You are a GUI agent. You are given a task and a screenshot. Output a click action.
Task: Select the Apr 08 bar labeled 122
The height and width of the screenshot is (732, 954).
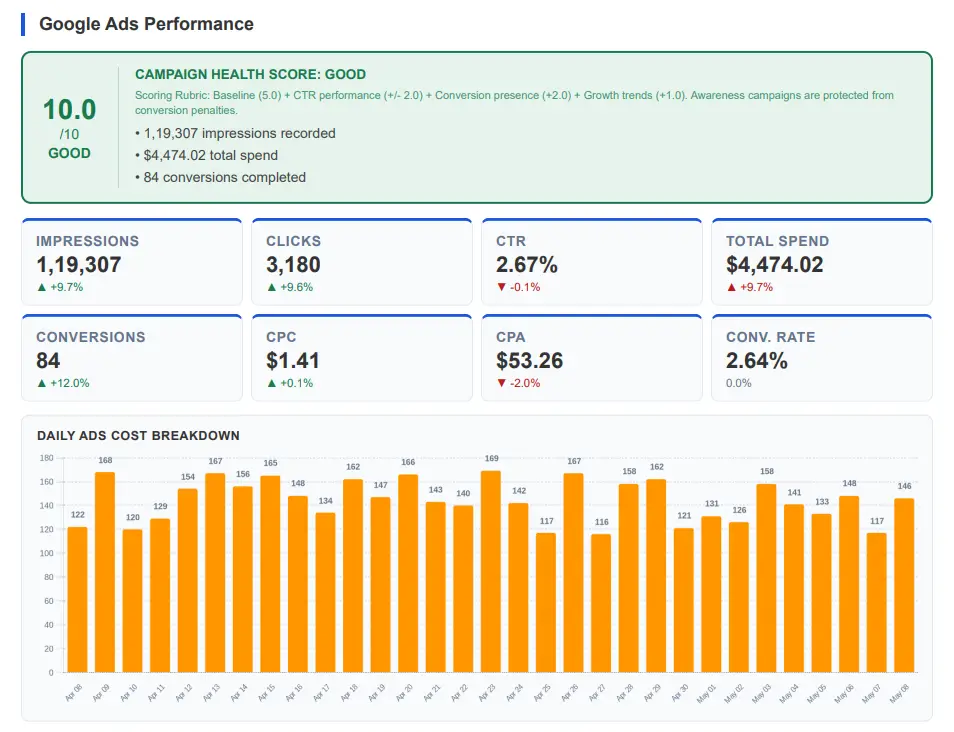pyautogui.click(x=77, y=599)
